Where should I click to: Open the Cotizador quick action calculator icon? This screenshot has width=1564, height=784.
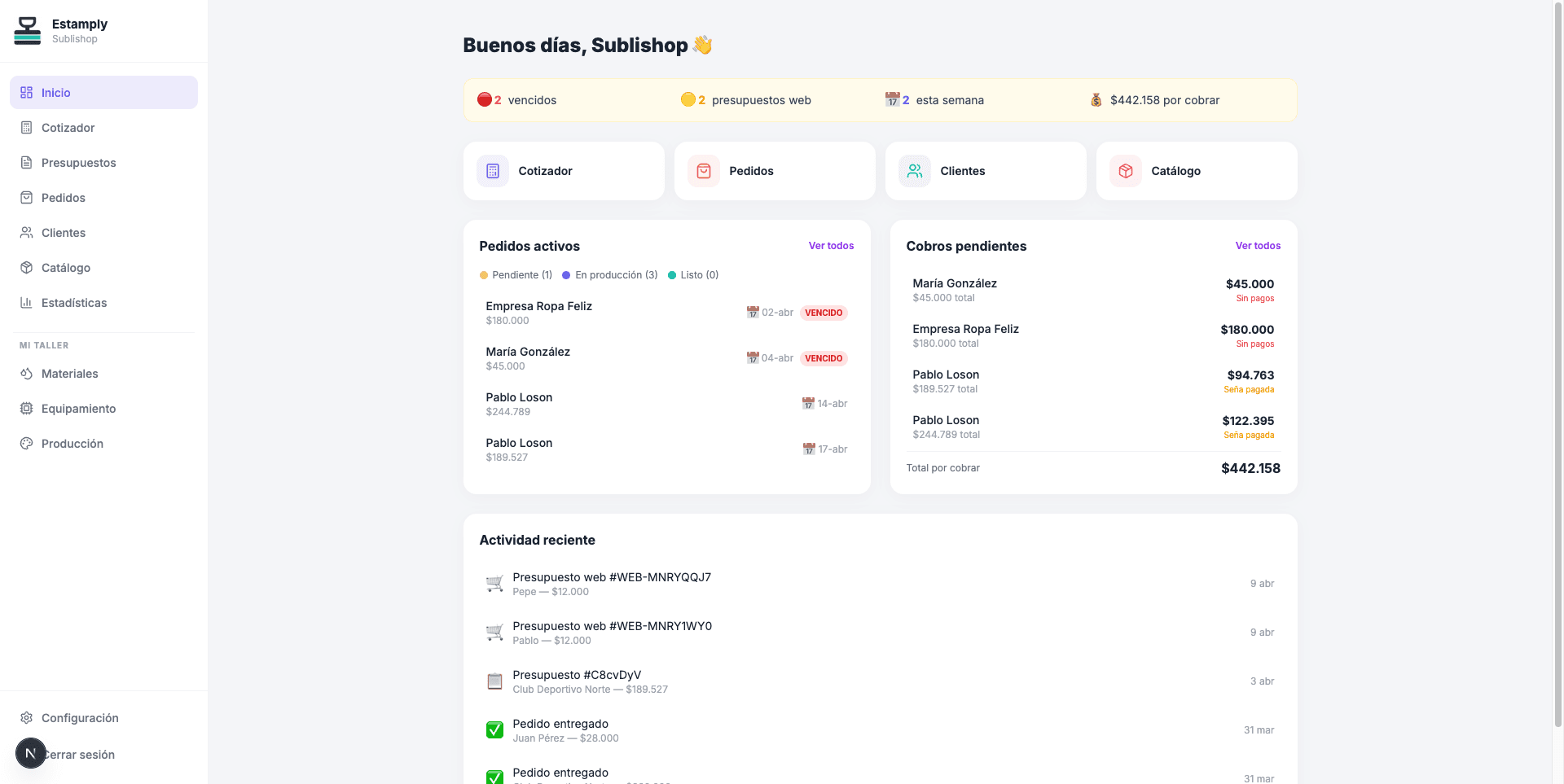pyautogui.click(x=492, y=171)
